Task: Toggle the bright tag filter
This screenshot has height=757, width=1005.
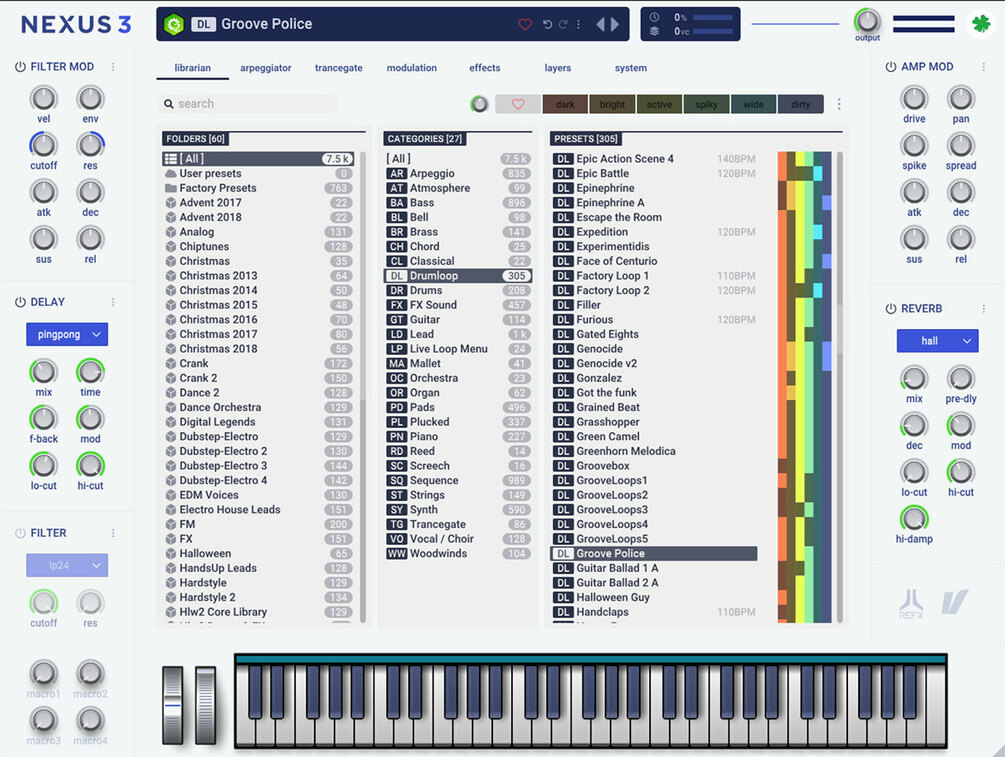Action: point(612,104)
